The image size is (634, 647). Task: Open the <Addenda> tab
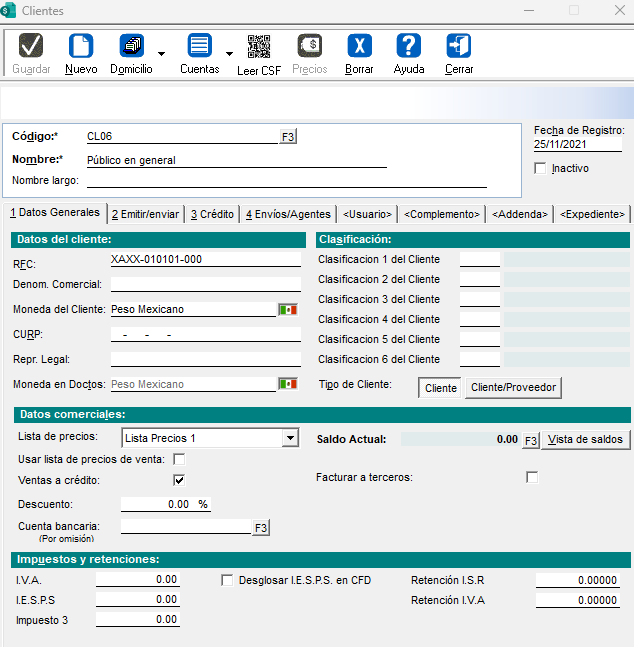coord(520,215)
